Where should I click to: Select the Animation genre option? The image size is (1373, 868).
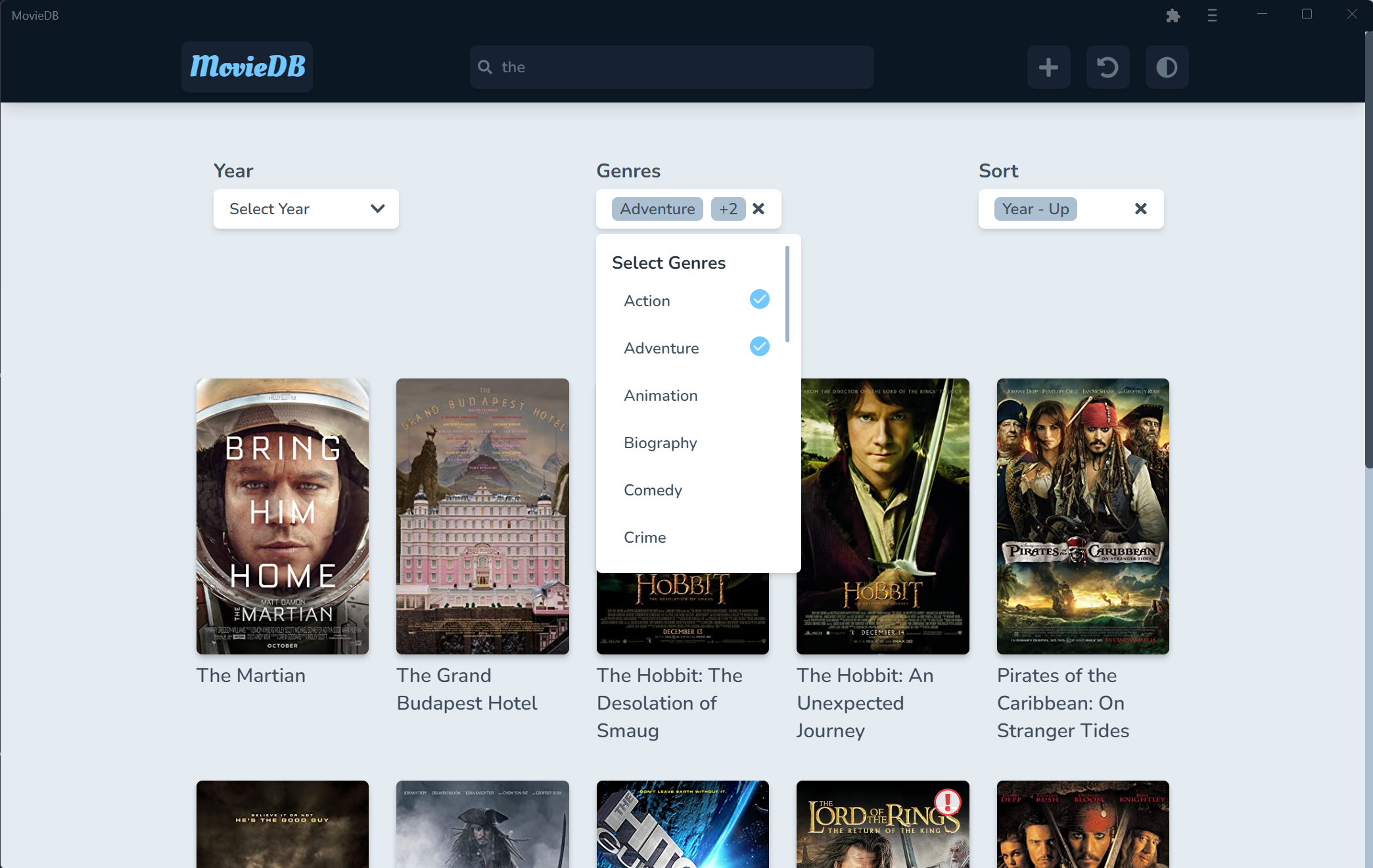(x=661, y=396)
